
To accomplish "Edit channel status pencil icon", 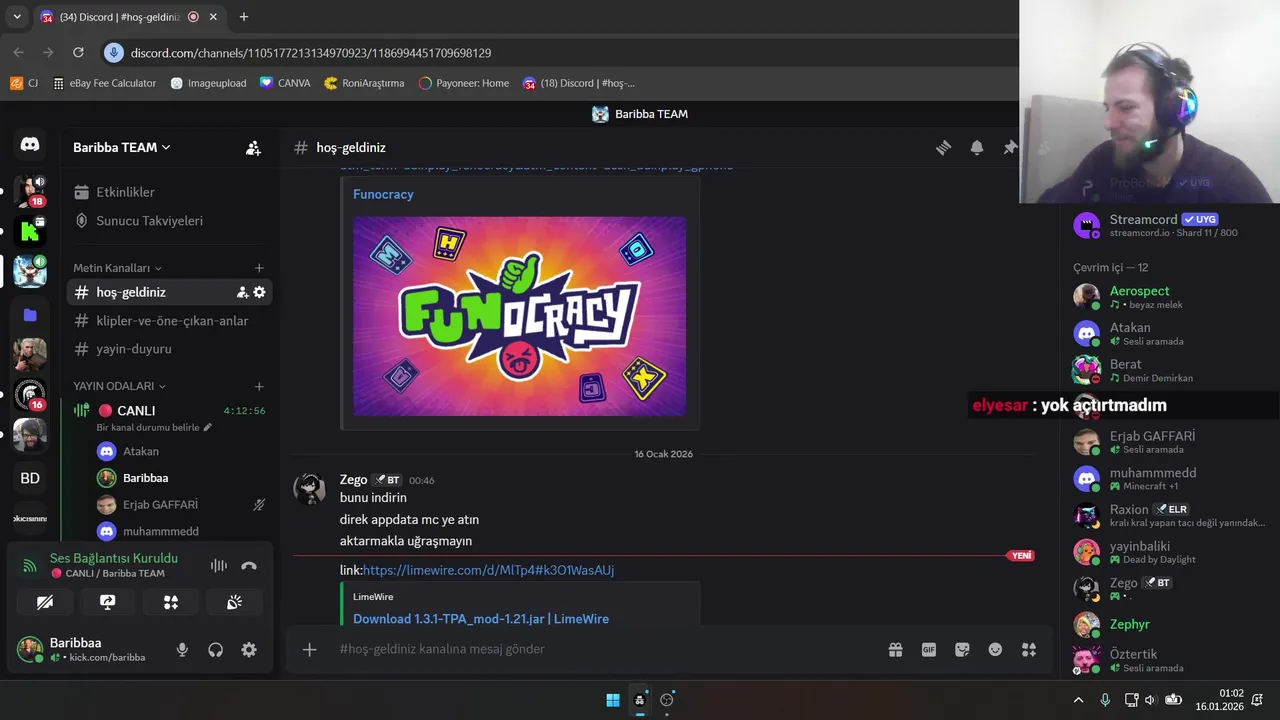I will pos(208,427).
